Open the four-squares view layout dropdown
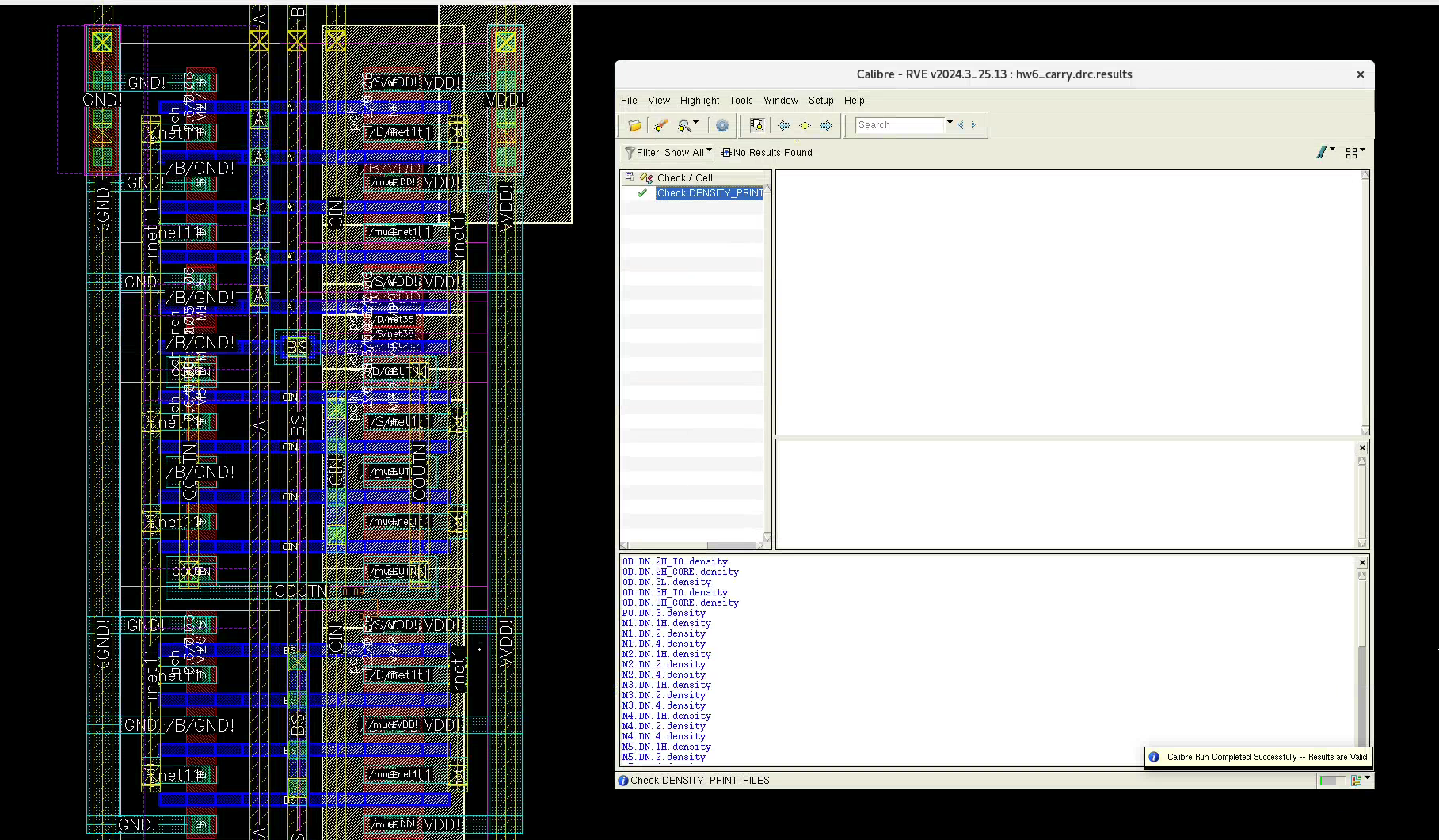The height and width of the screenshot is (840, 1439). tap(1355, 153)
